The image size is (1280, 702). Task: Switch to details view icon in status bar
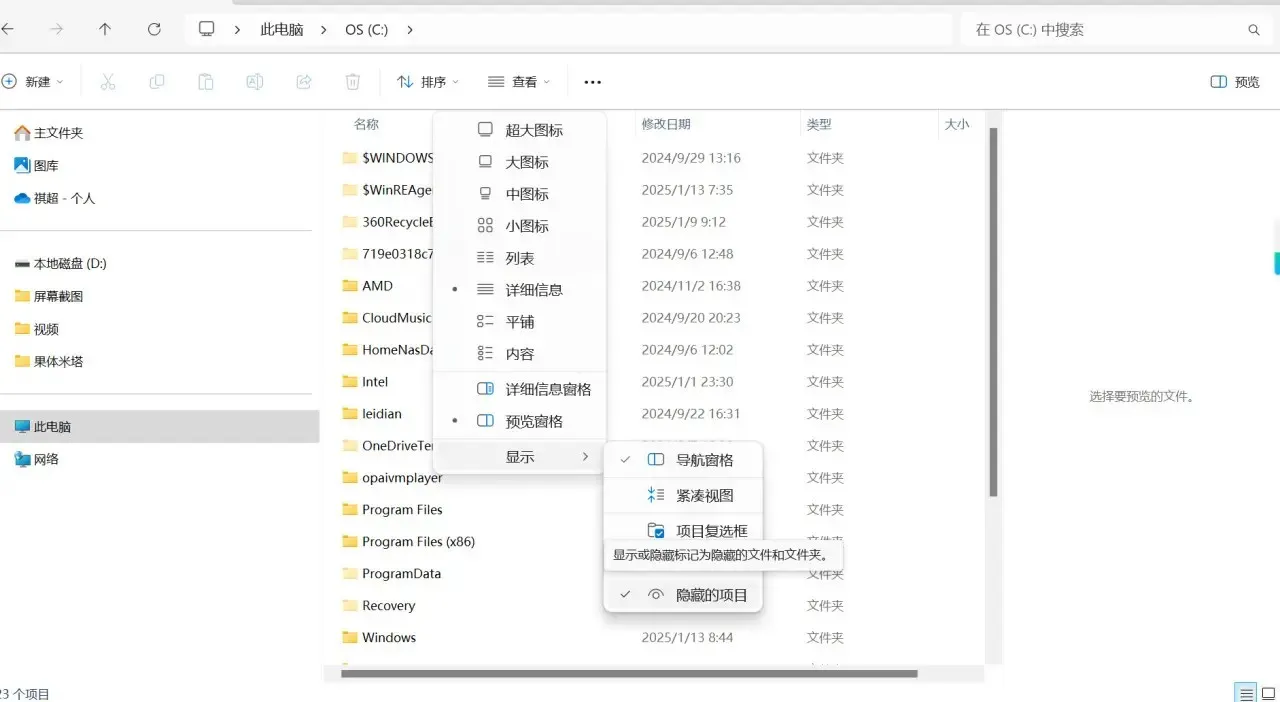[x=1245, y=693]
